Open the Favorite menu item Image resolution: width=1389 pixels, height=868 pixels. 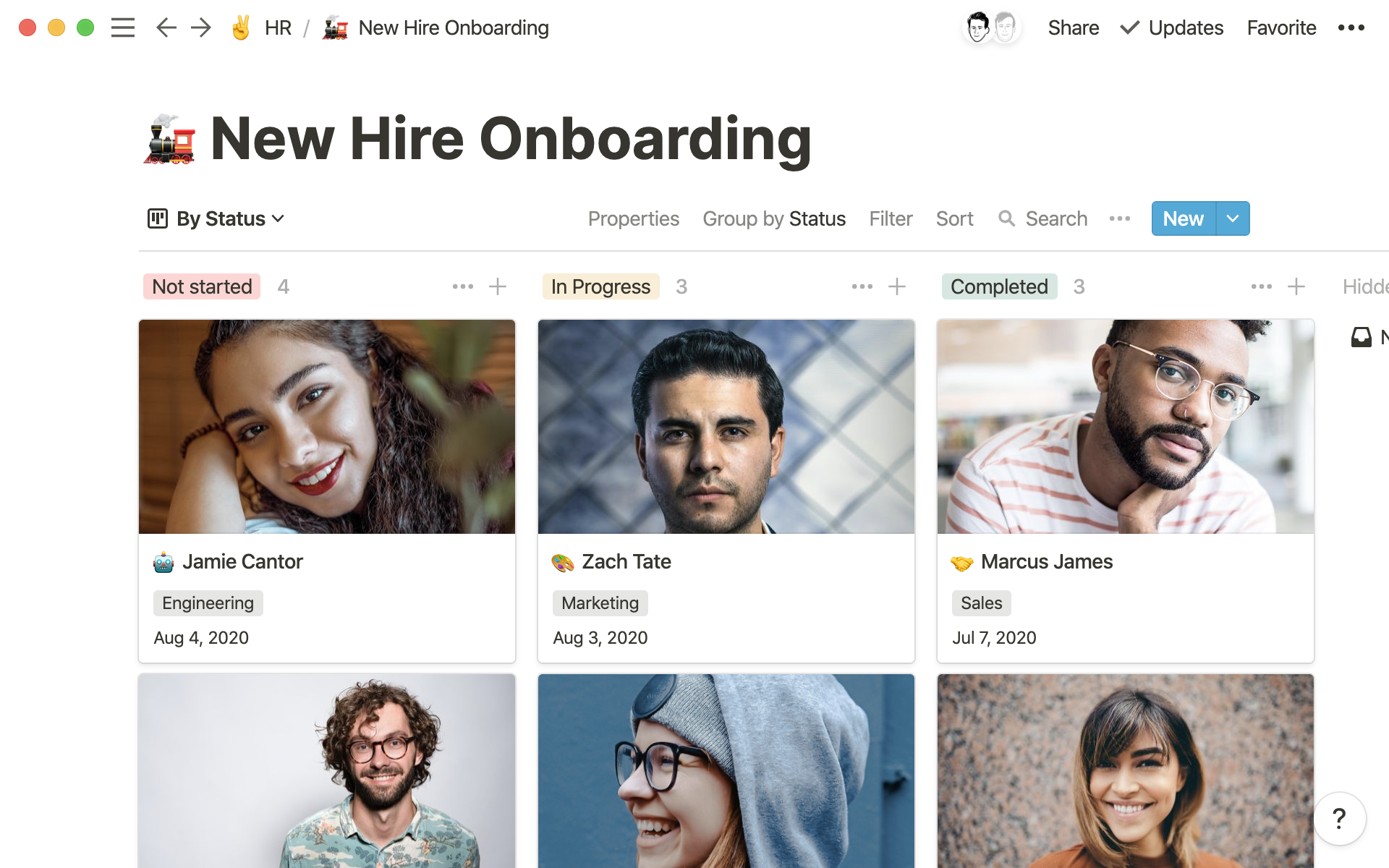(x=1281, y=28)
